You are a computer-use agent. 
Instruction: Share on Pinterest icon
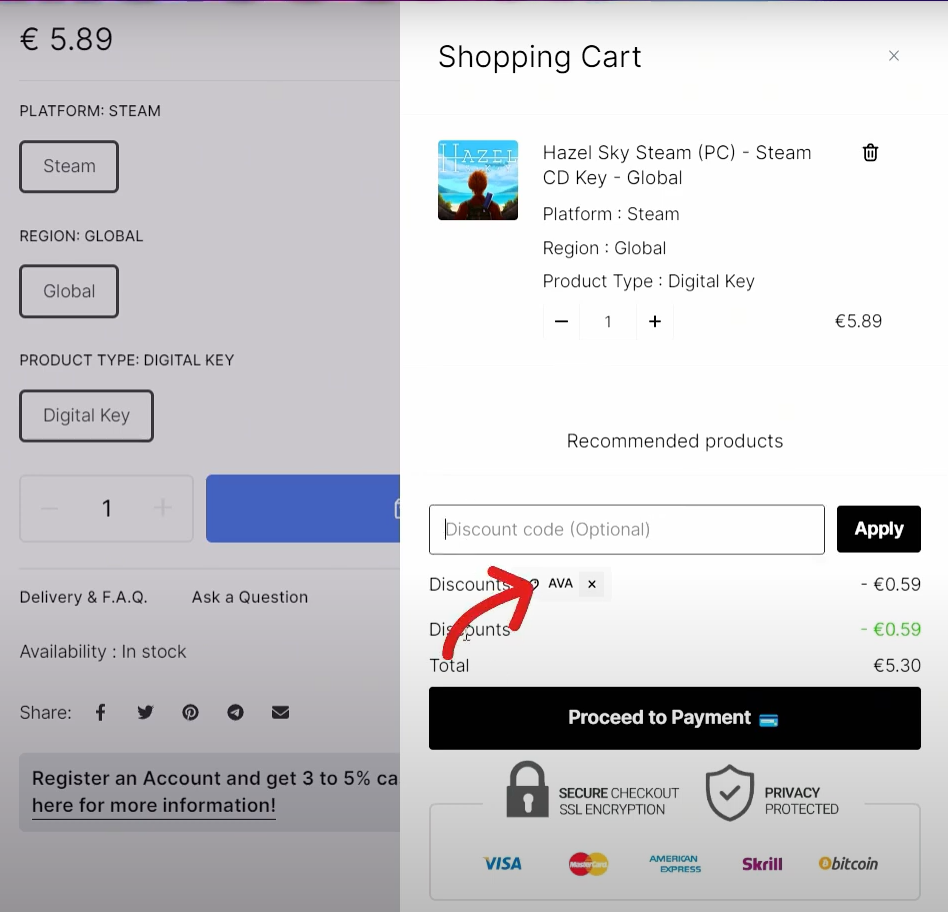click(x=190, y=712)
